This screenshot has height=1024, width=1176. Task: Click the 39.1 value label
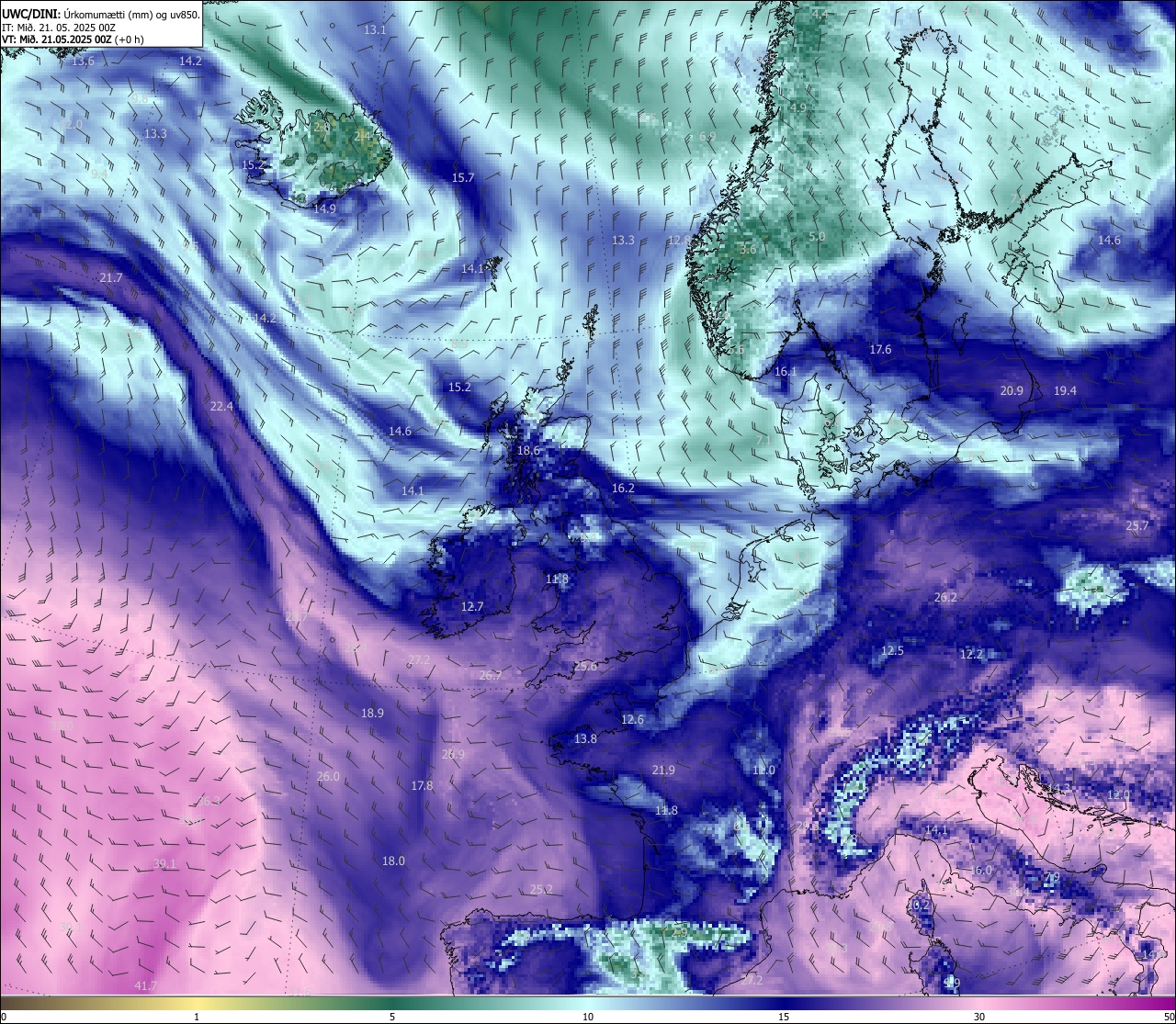pyautogui.click(x=164, y=863)
